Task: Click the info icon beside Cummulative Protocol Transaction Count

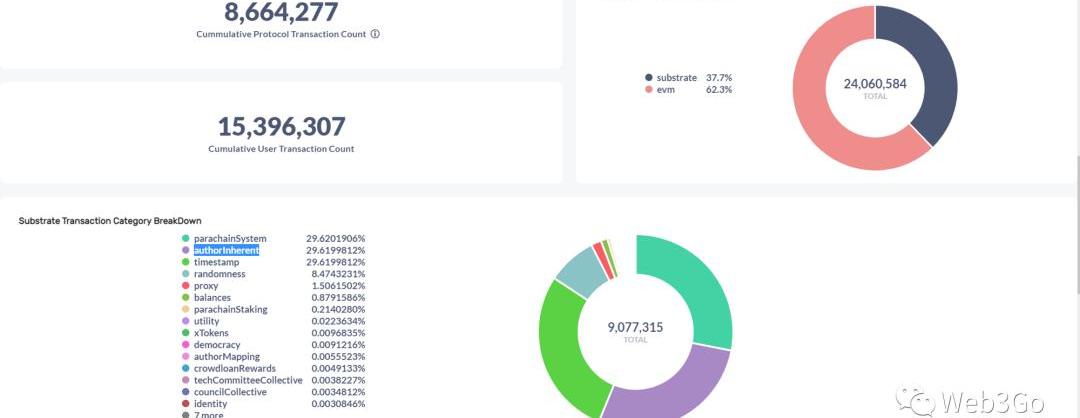Action: (375, 34)
